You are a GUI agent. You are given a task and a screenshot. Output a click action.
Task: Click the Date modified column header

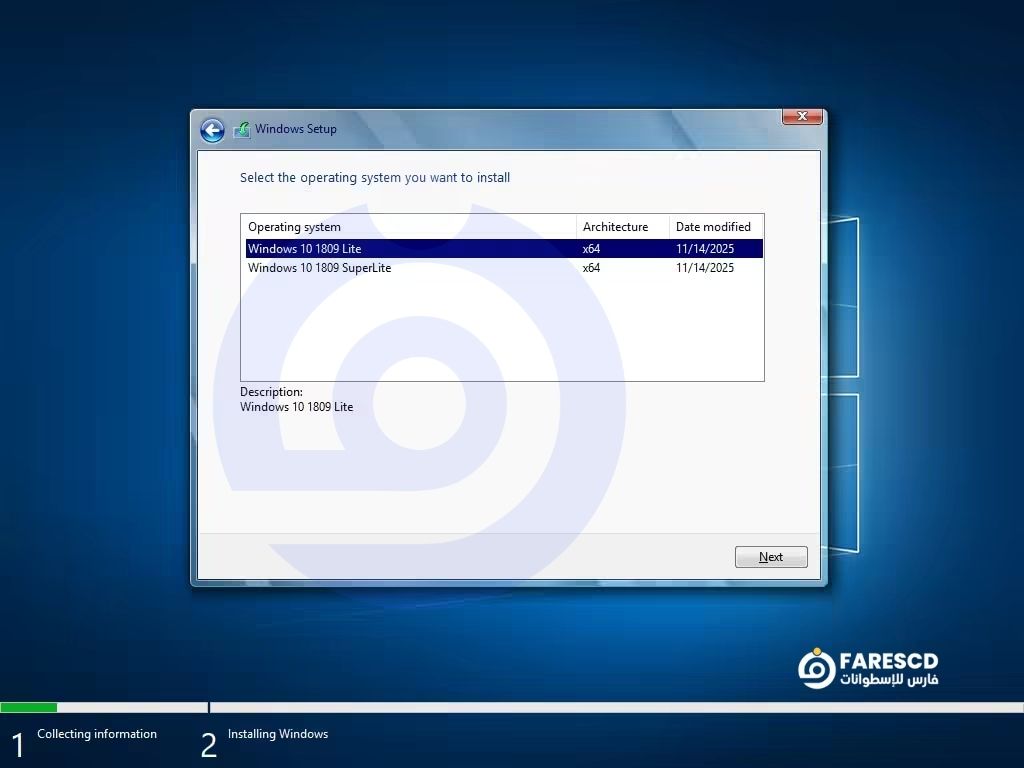(x=713, y=227)
